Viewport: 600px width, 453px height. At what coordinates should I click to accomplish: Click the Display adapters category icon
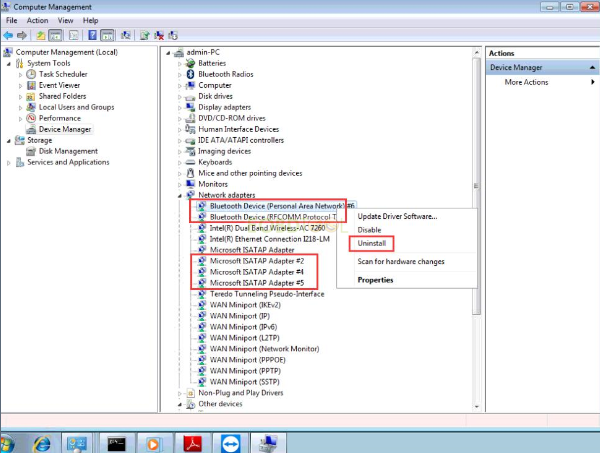(190, 107)
